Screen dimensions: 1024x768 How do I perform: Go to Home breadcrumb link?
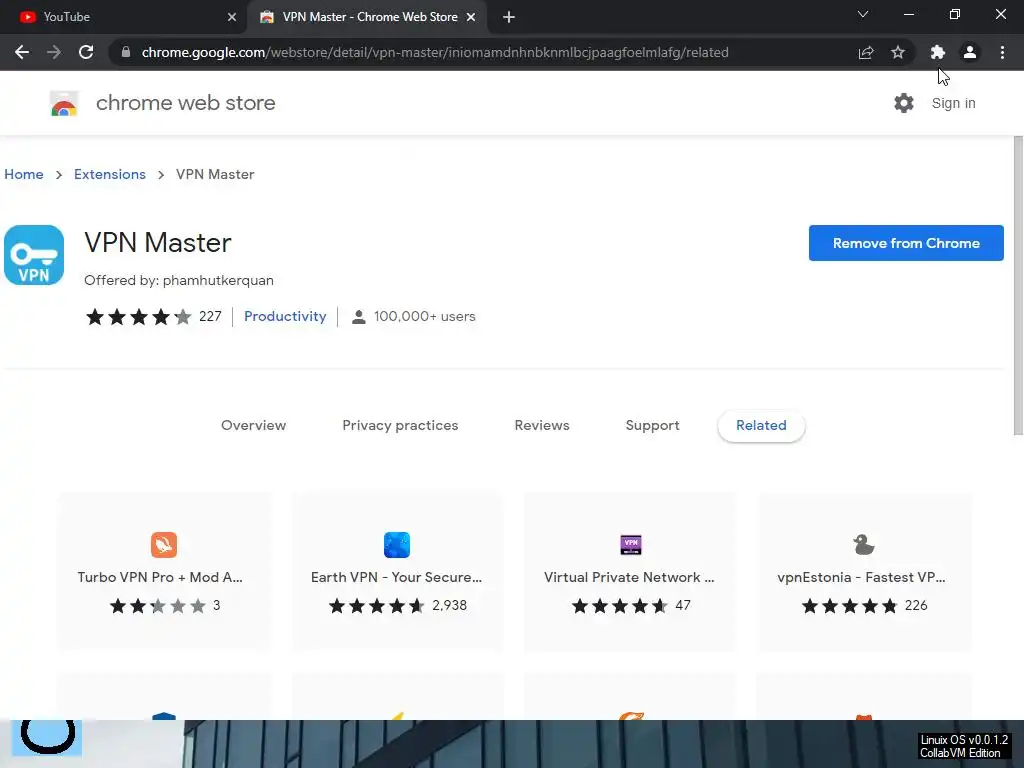click(24, 174)
